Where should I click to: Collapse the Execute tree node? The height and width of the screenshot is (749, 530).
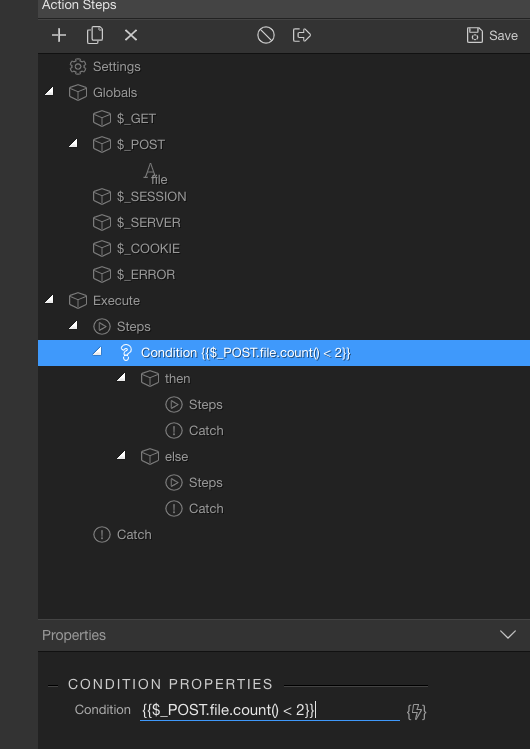[49, 300]
